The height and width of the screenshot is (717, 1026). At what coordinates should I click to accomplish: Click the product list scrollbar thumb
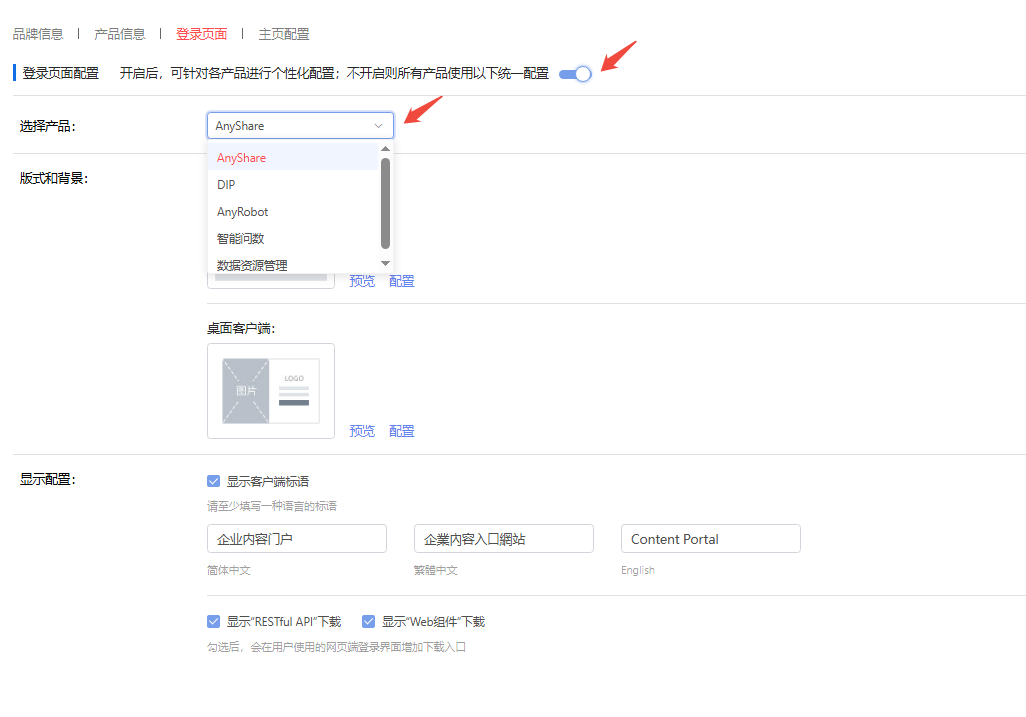click(x=386, y=202)
